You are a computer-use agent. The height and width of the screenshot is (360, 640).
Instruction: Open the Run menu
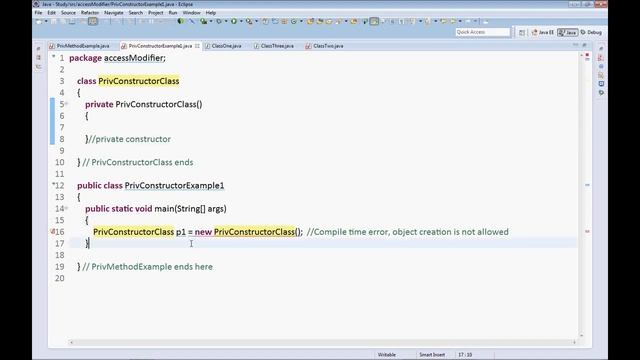(x=173, y=13)
